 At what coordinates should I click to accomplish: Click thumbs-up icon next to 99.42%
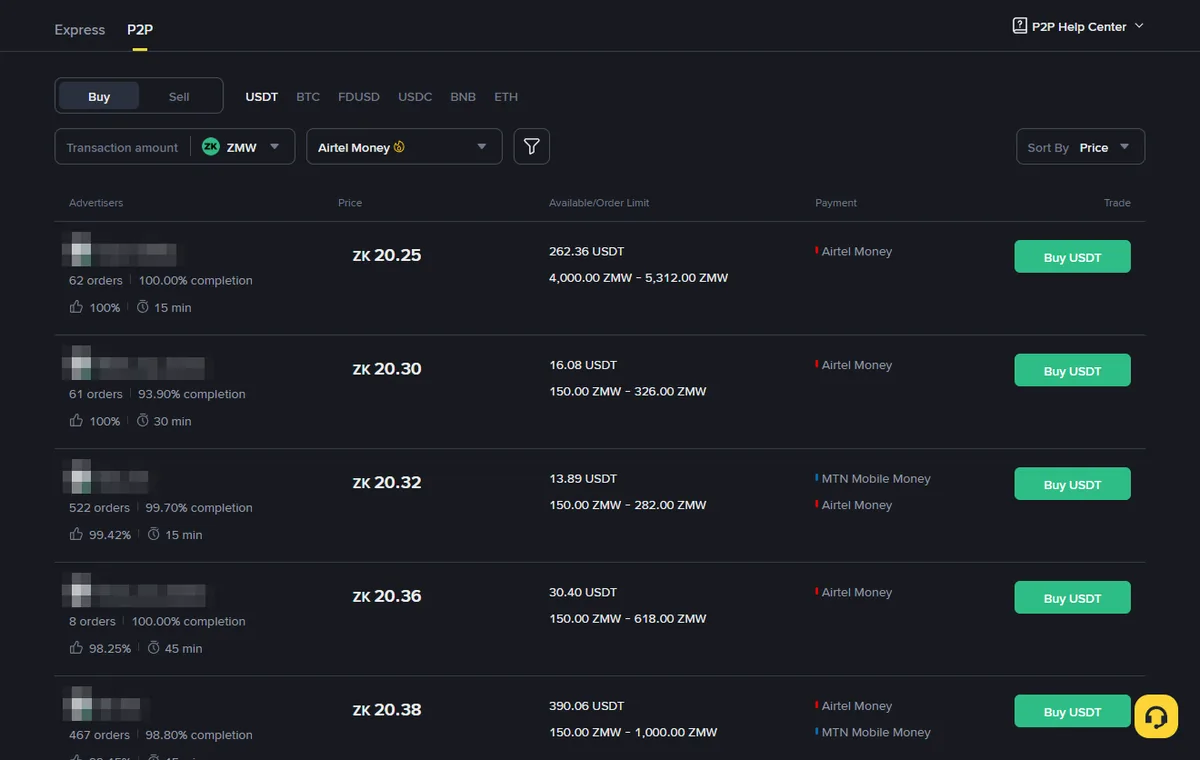pyautogui.click(x=76, y=534)
